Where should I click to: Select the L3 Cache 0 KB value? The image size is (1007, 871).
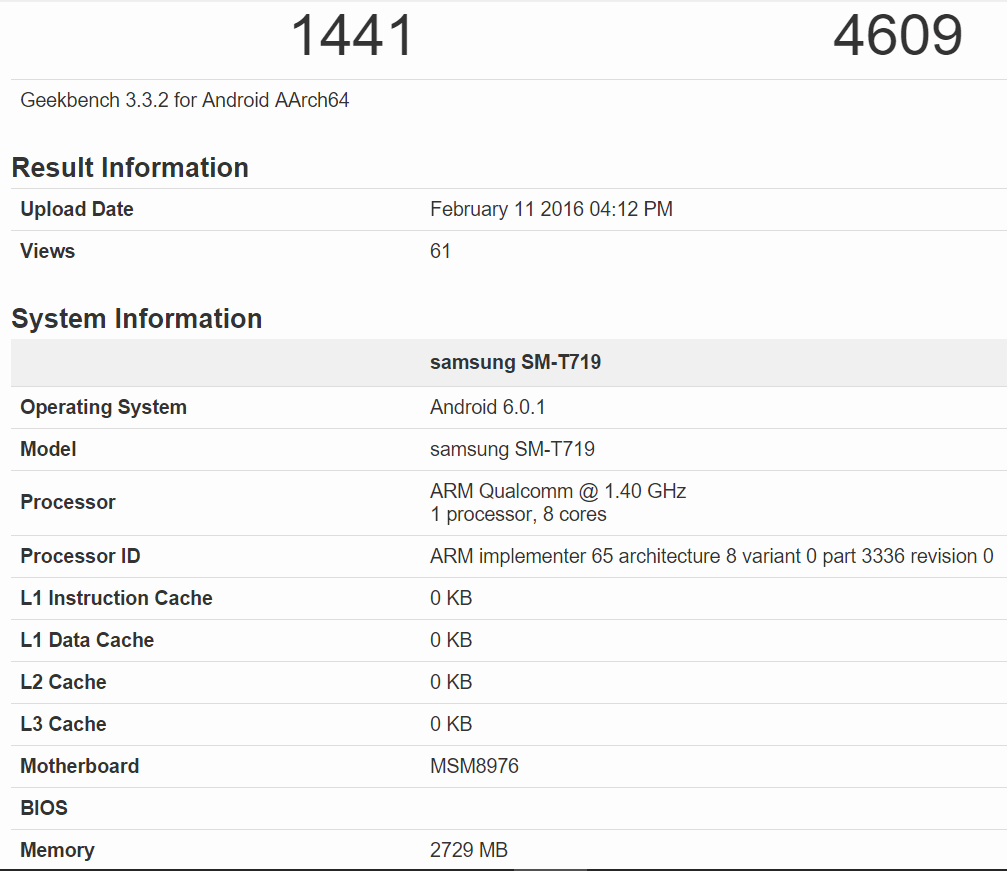point(451,724)
